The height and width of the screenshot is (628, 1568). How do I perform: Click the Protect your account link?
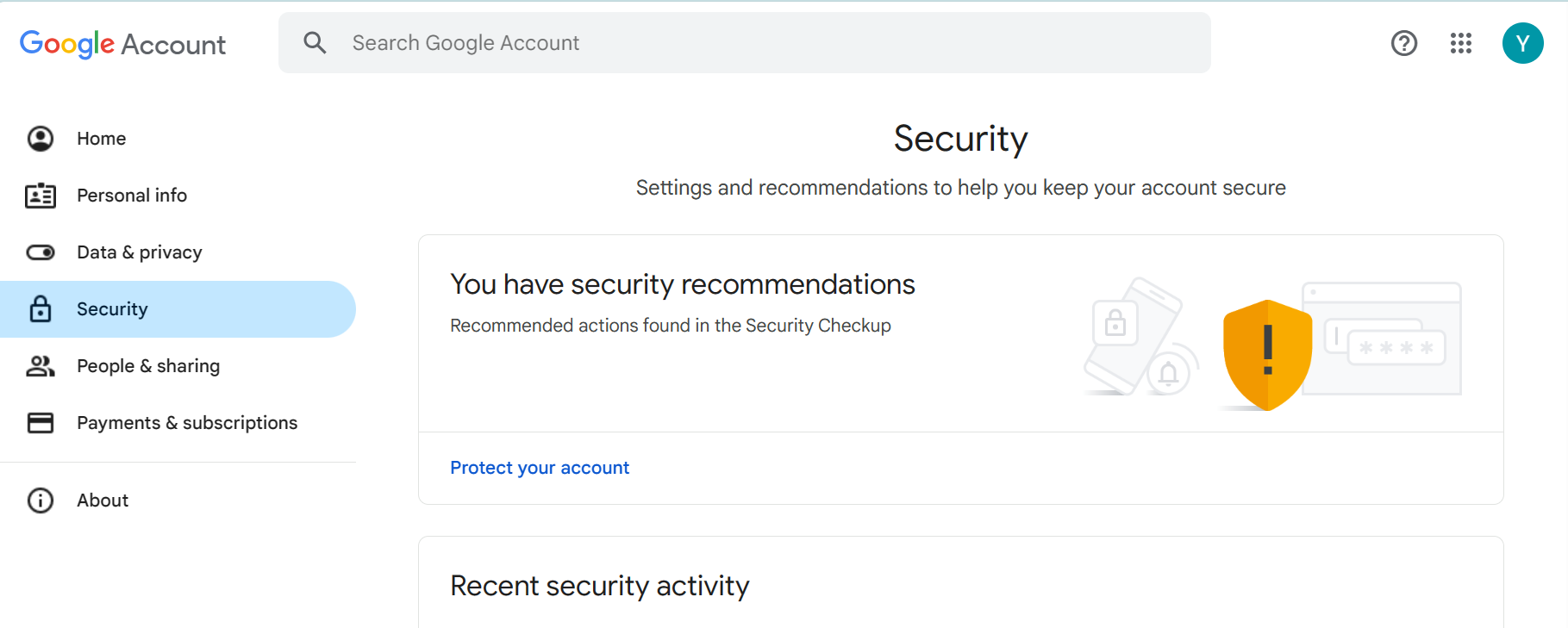point(540,468)
